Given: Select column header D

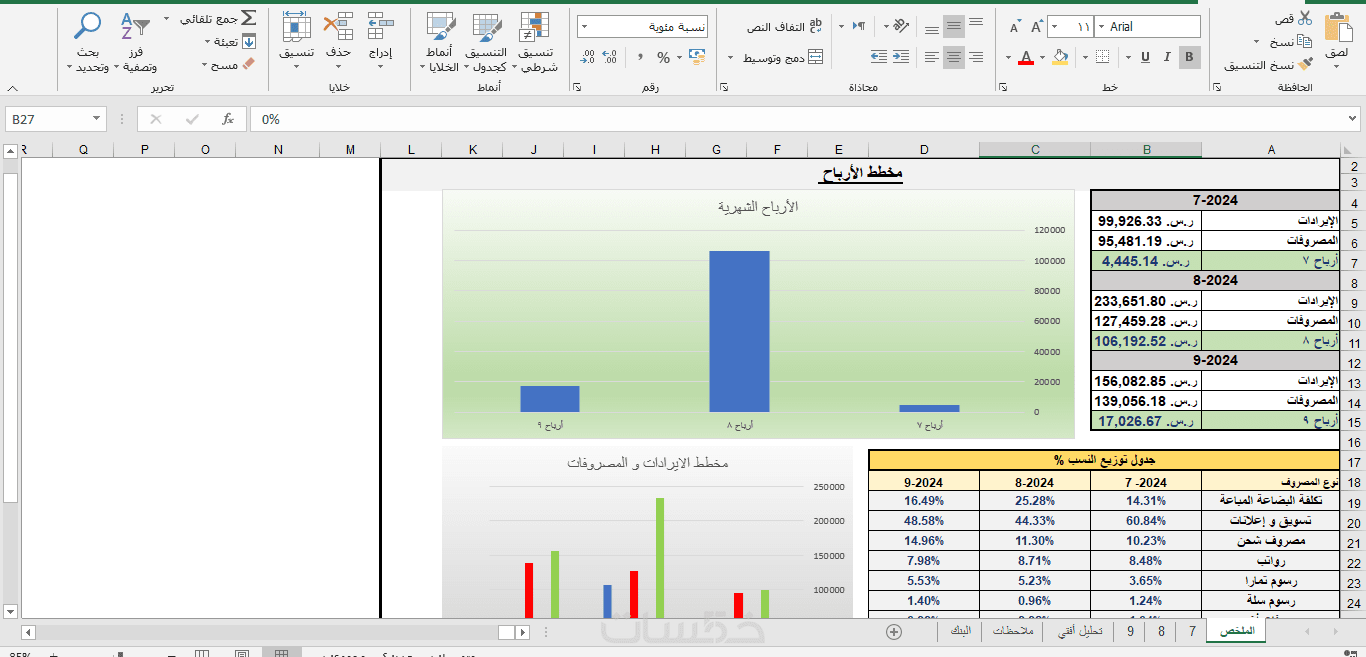Looking at the screenshot, I should click(924, 150).
